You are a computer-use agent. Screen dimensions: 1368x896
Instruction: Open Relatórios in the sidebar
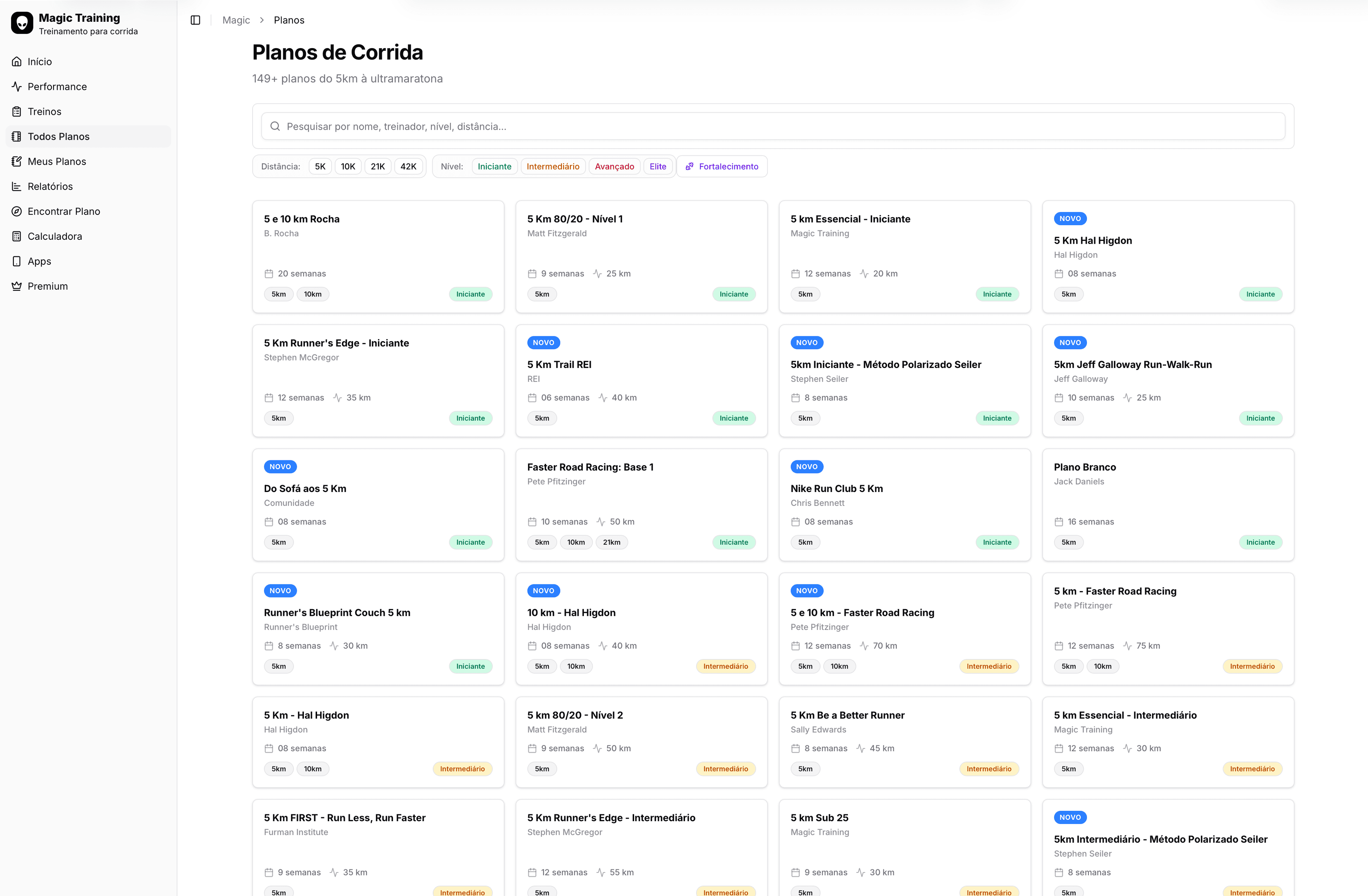click(x=88, y=186)
